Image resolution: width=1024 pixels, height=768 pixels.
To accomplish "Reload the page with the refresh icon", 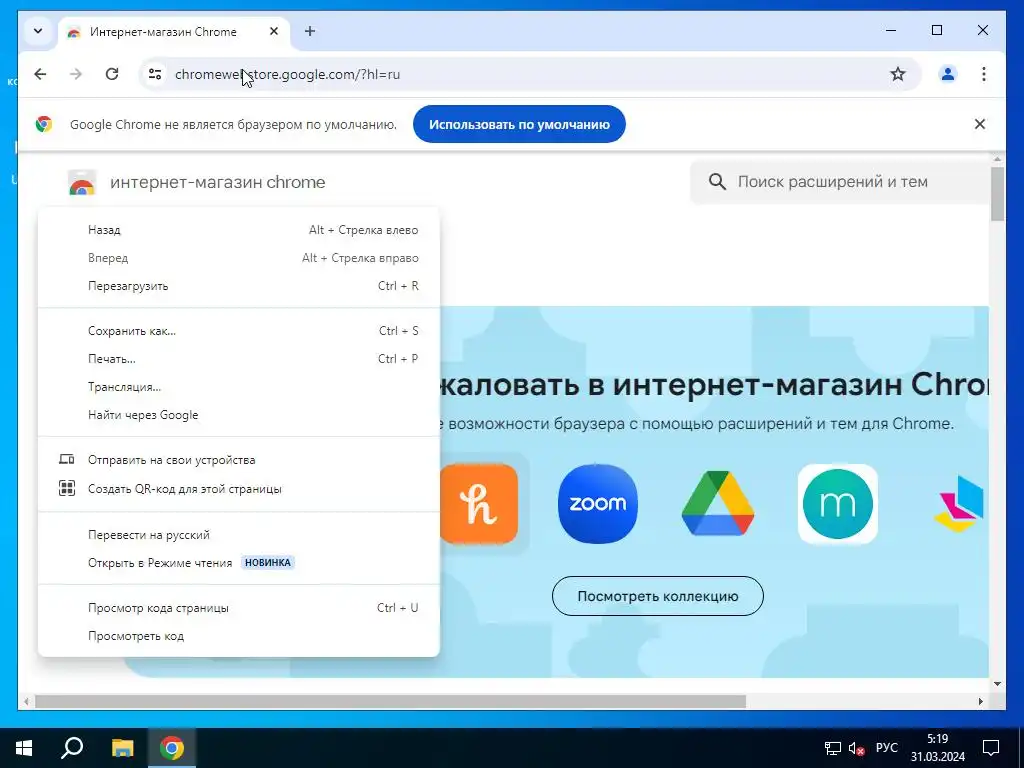I will pyautogui.click(x=112, y=74).
